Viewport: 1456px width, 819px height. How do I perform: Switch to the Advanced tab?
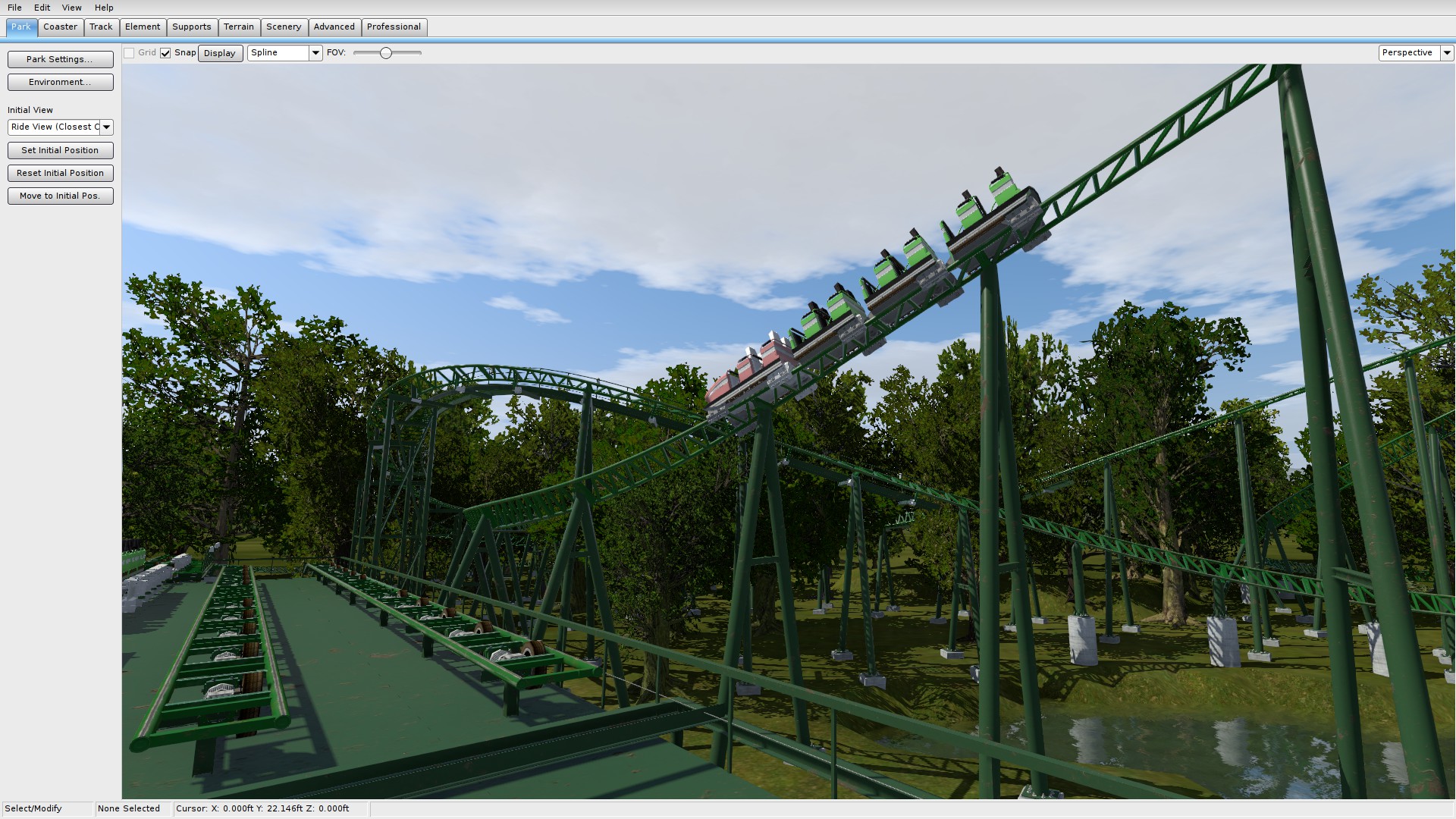(334, 27)
